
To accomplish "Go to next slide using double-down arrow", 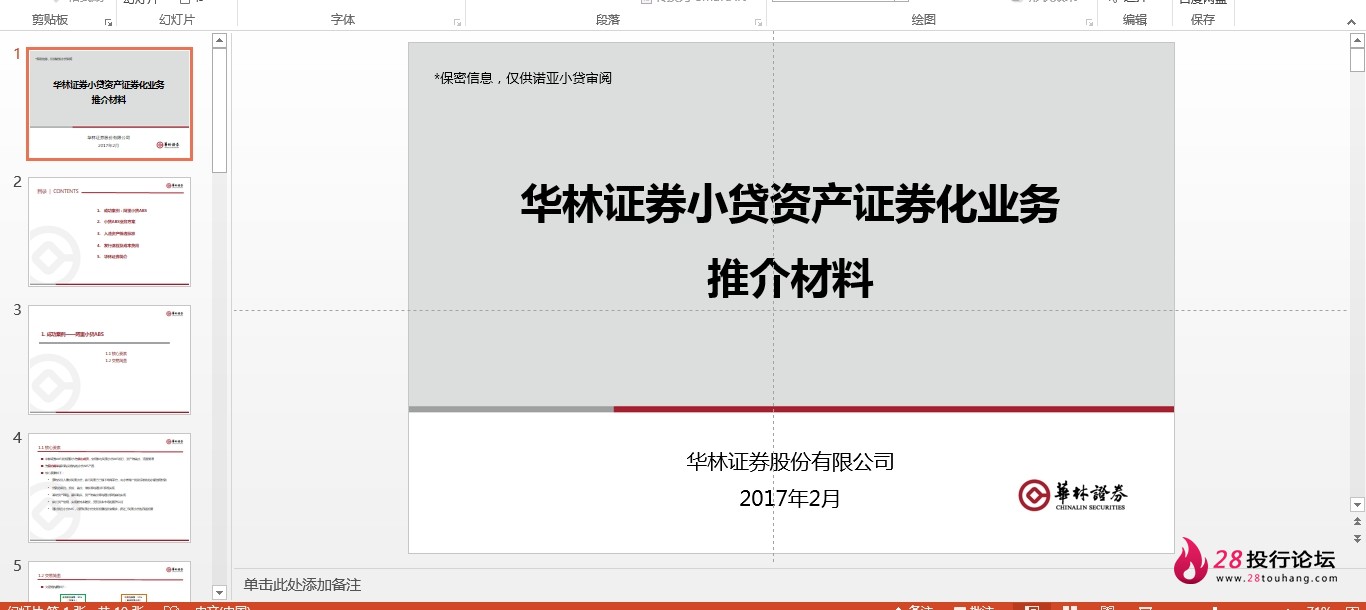I will pos(1357,538).
